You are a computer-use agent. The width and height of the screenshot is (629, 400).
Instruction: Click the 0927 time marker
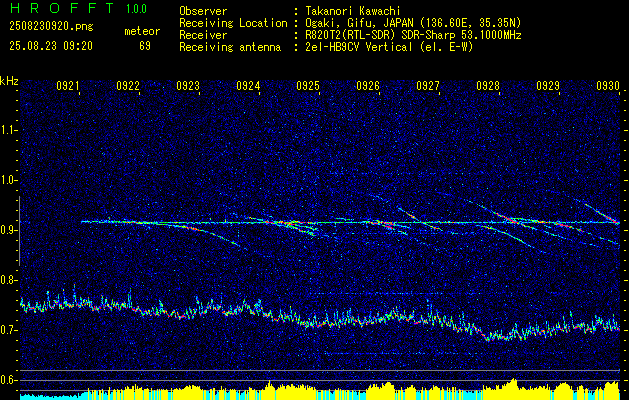coord(428,85)
